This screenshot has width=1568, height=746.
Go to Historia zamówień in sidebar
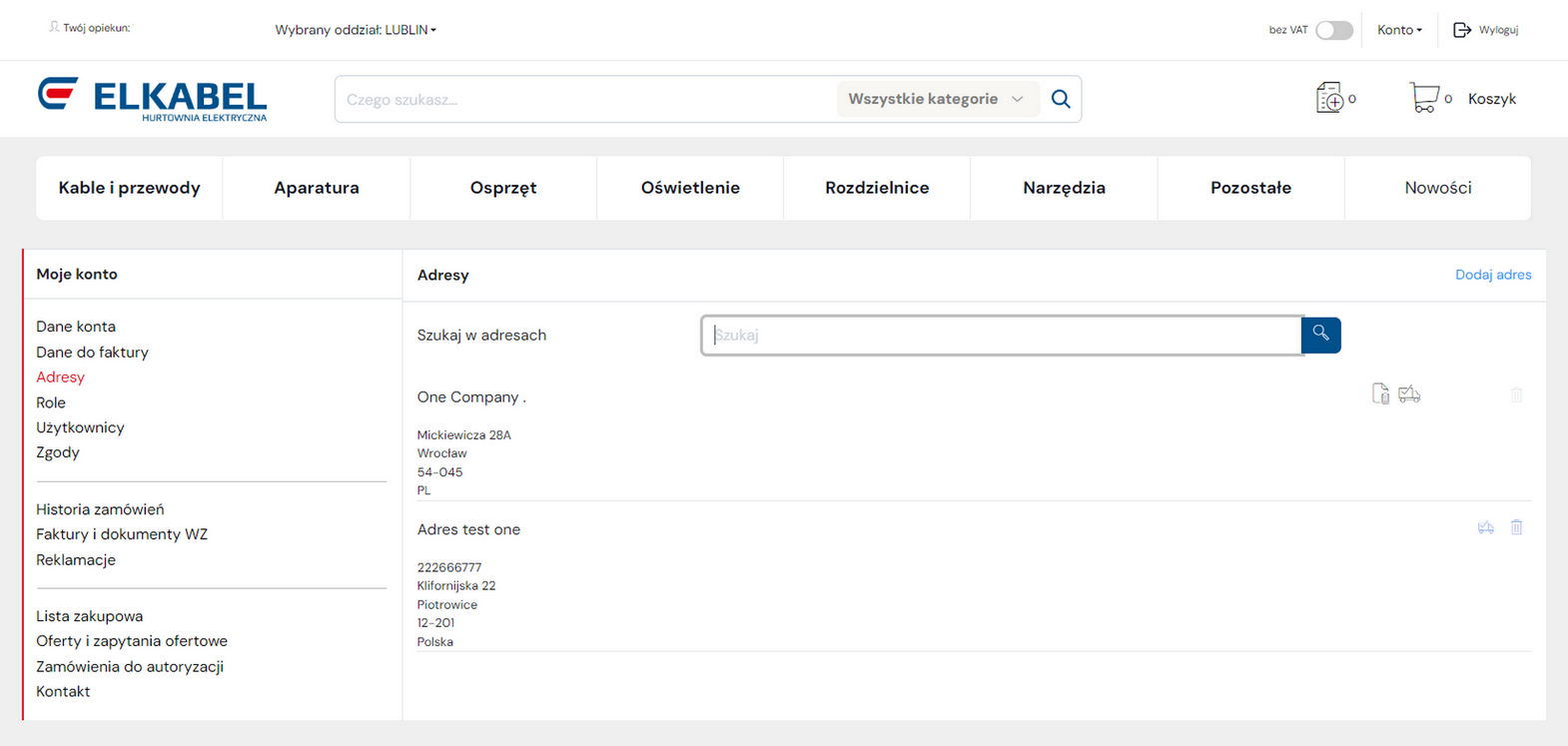[100, 509]
